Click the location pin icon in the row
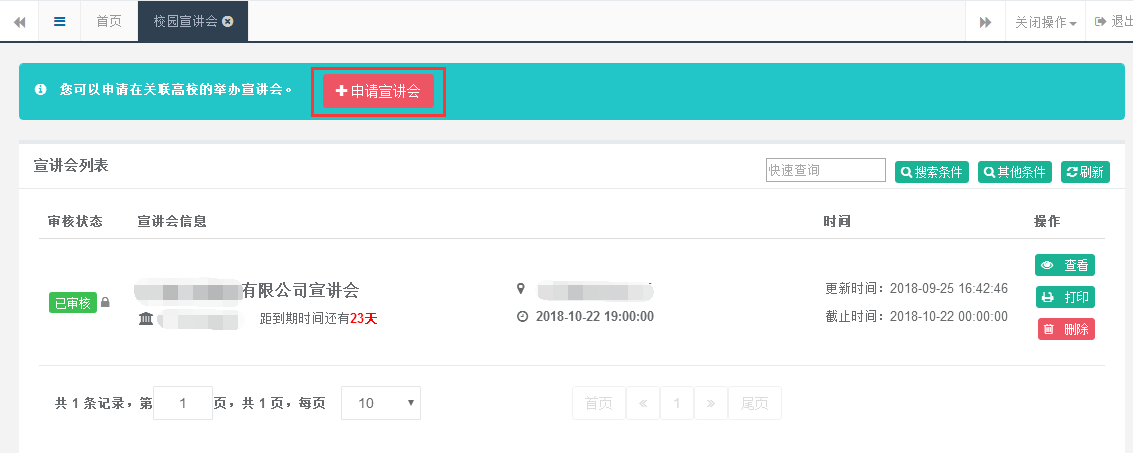The height and width of the screenshot is (453, 1133). [520, 289]
